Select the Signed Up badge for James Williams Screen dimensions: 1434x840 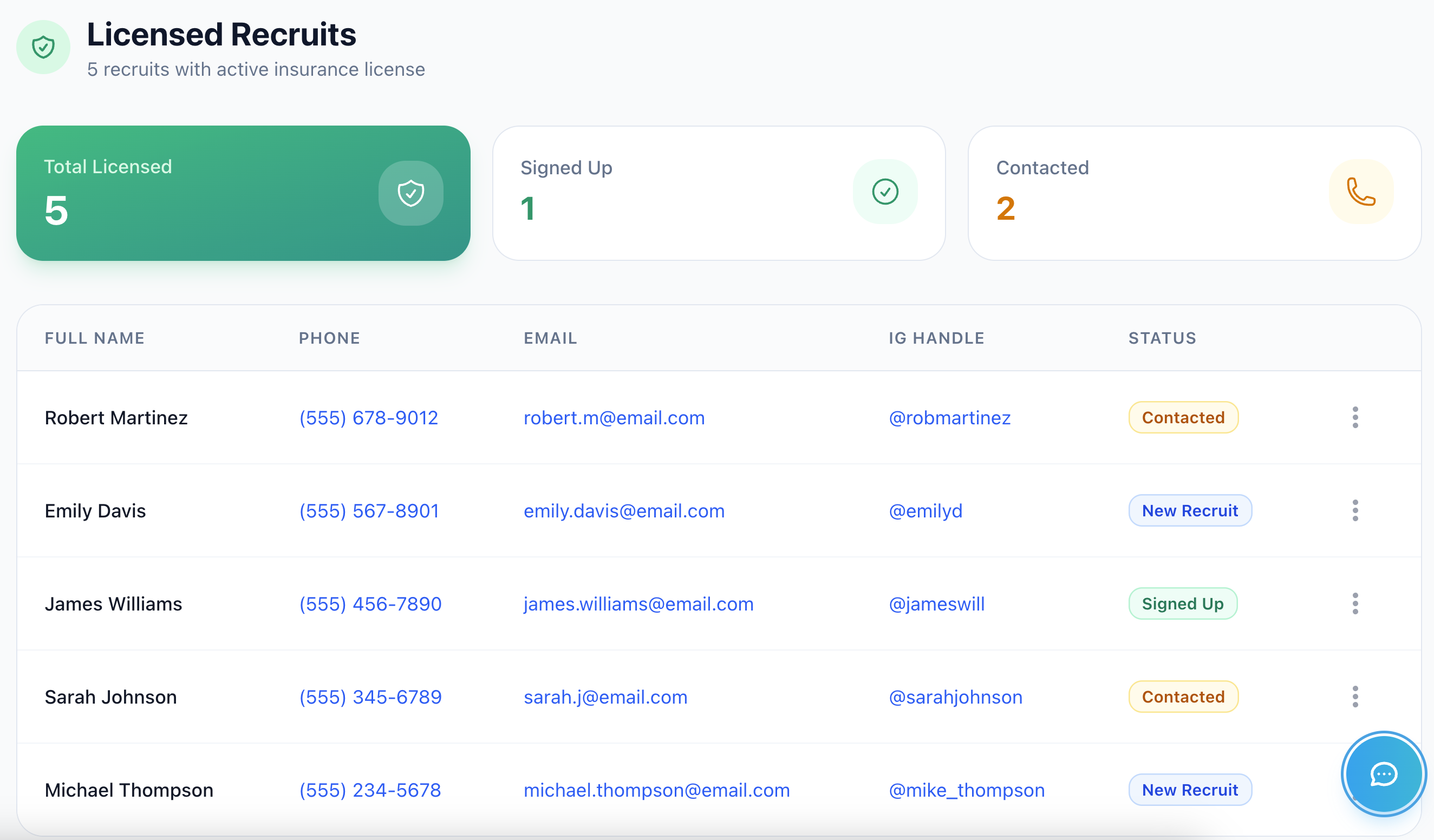pos(1183,603)
